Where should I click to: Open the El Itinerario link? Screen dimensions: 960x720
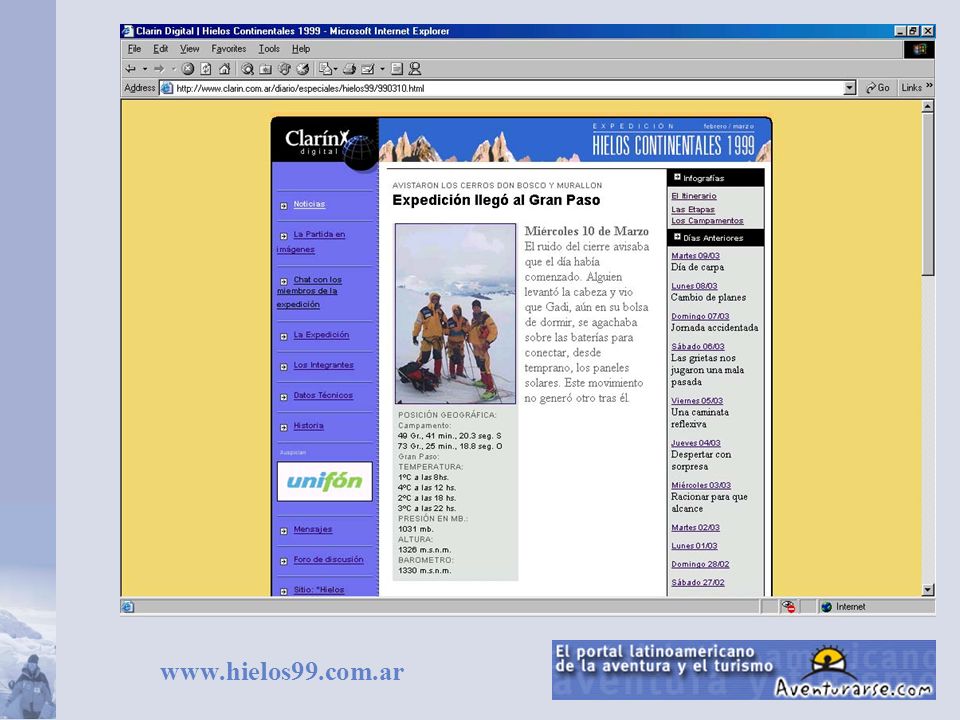694,196
